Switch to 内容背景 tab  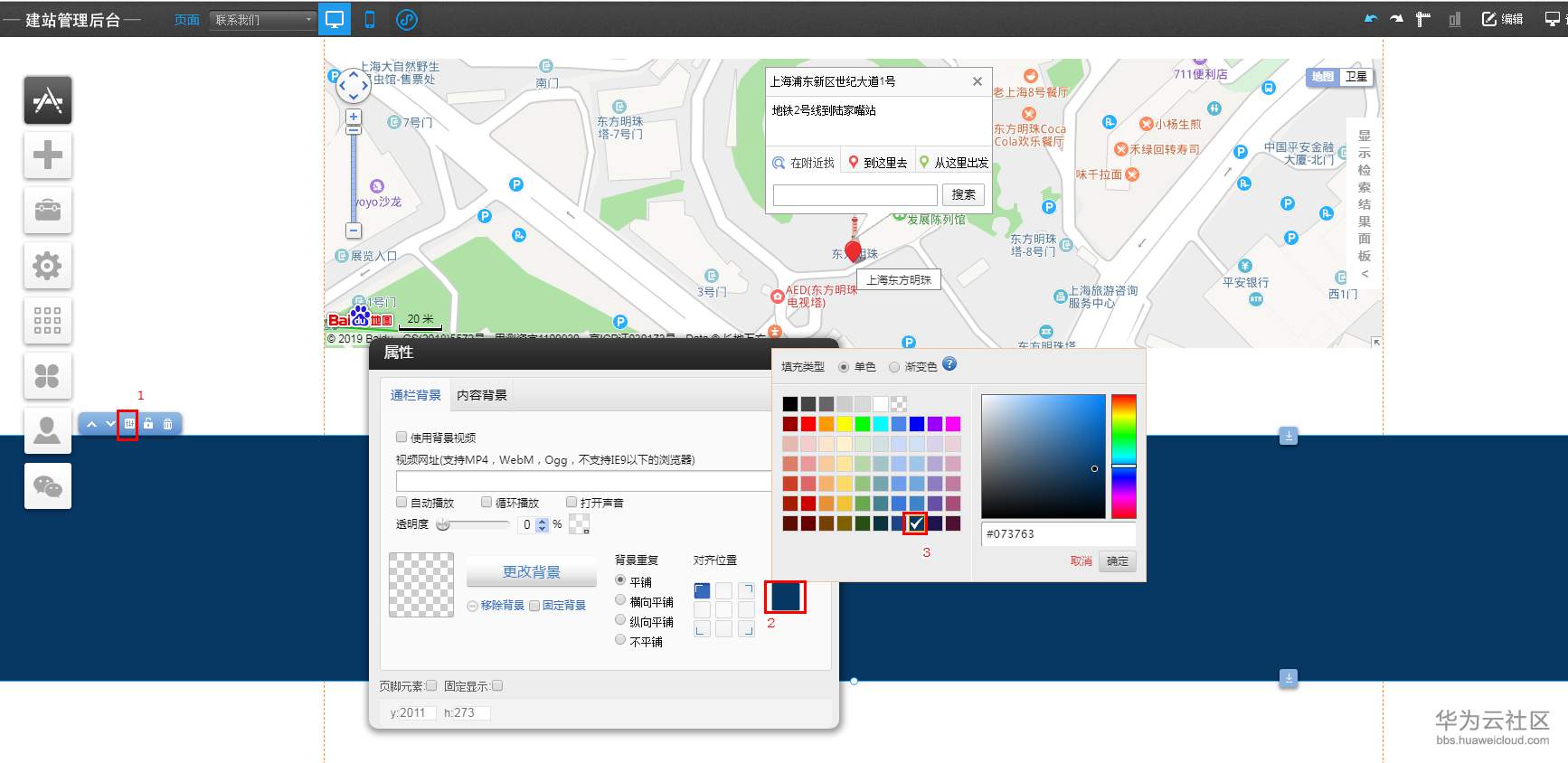pos(482,395)
